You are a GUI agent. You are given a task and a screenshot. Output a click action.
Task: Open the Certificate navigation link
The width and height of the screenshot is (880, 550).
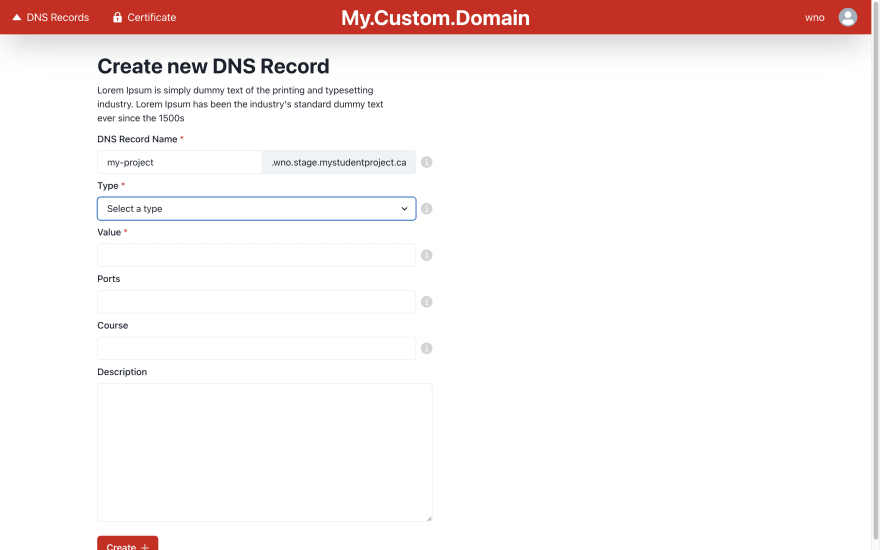pos(144,17)
